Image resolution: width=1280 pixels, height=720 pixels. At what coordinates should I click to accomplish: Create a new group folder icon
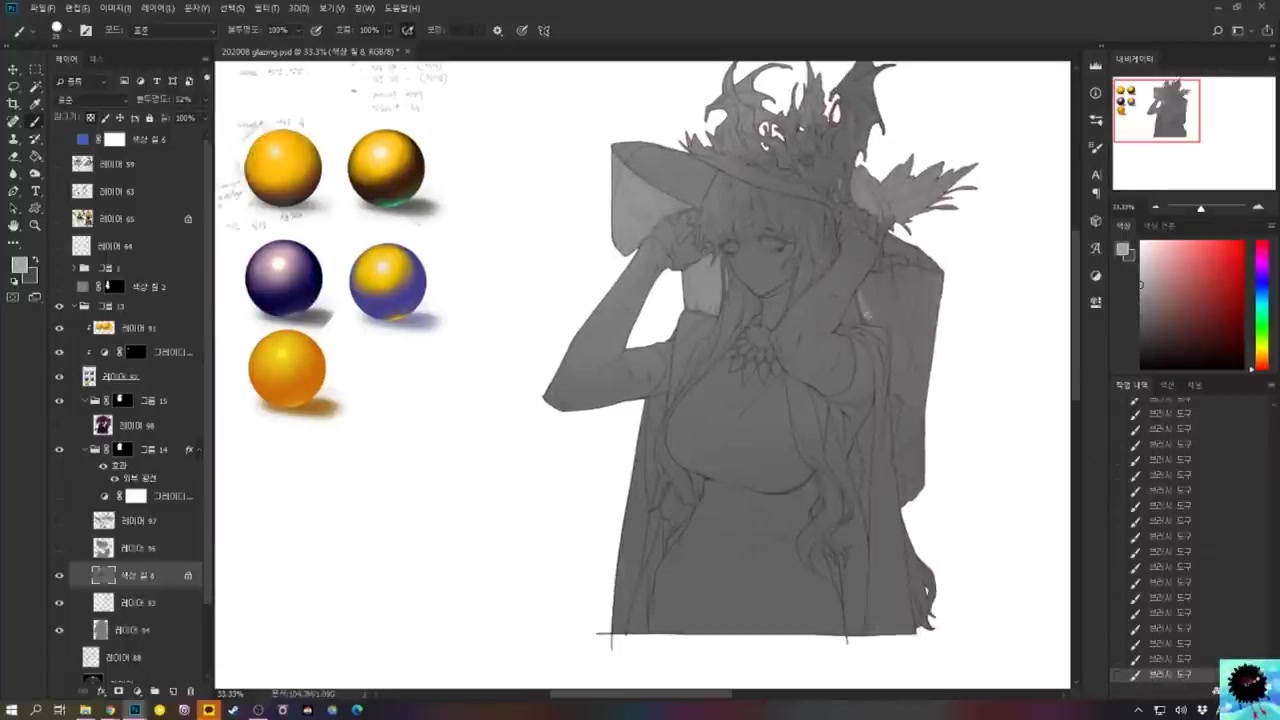[x=154, y=691]
